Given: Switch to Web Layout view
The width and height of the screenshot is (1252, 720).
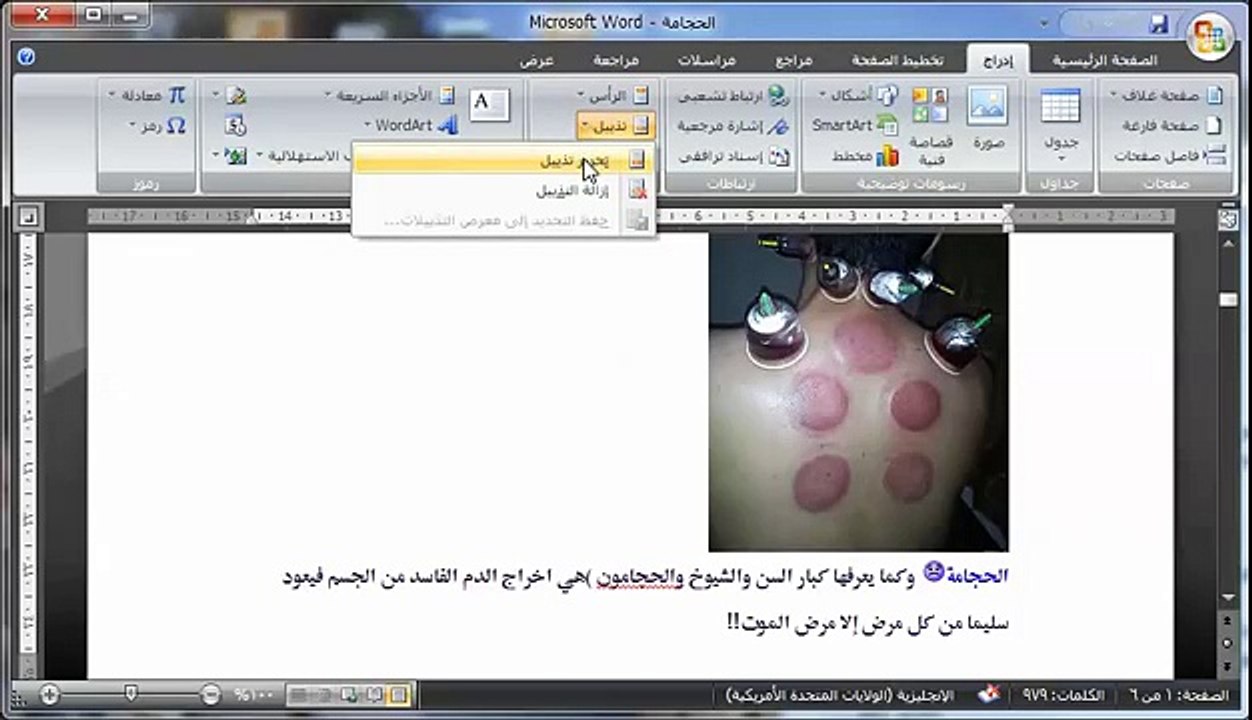Looking at the screenshot, I should (x=349, y=694).
